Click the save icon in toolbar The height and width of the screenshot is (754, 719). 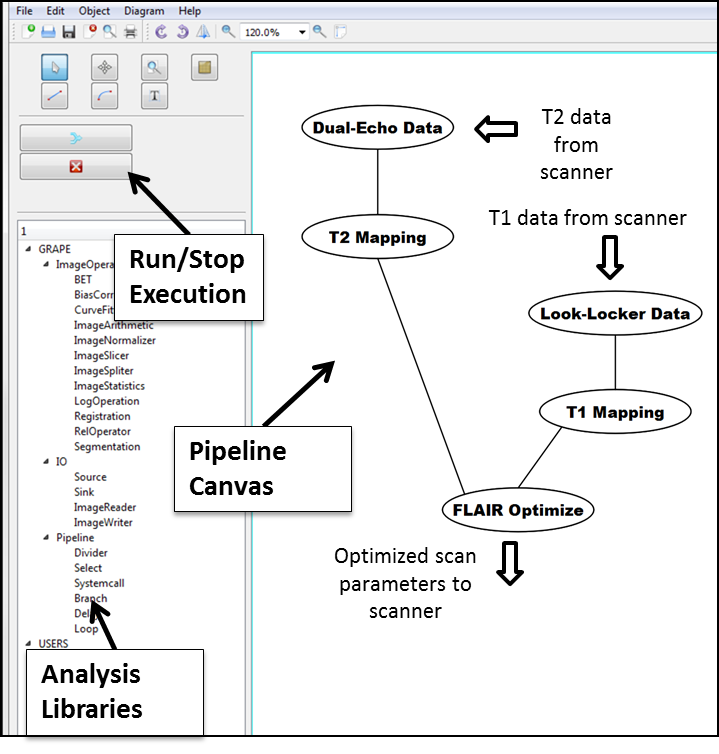tap(69, 31)
